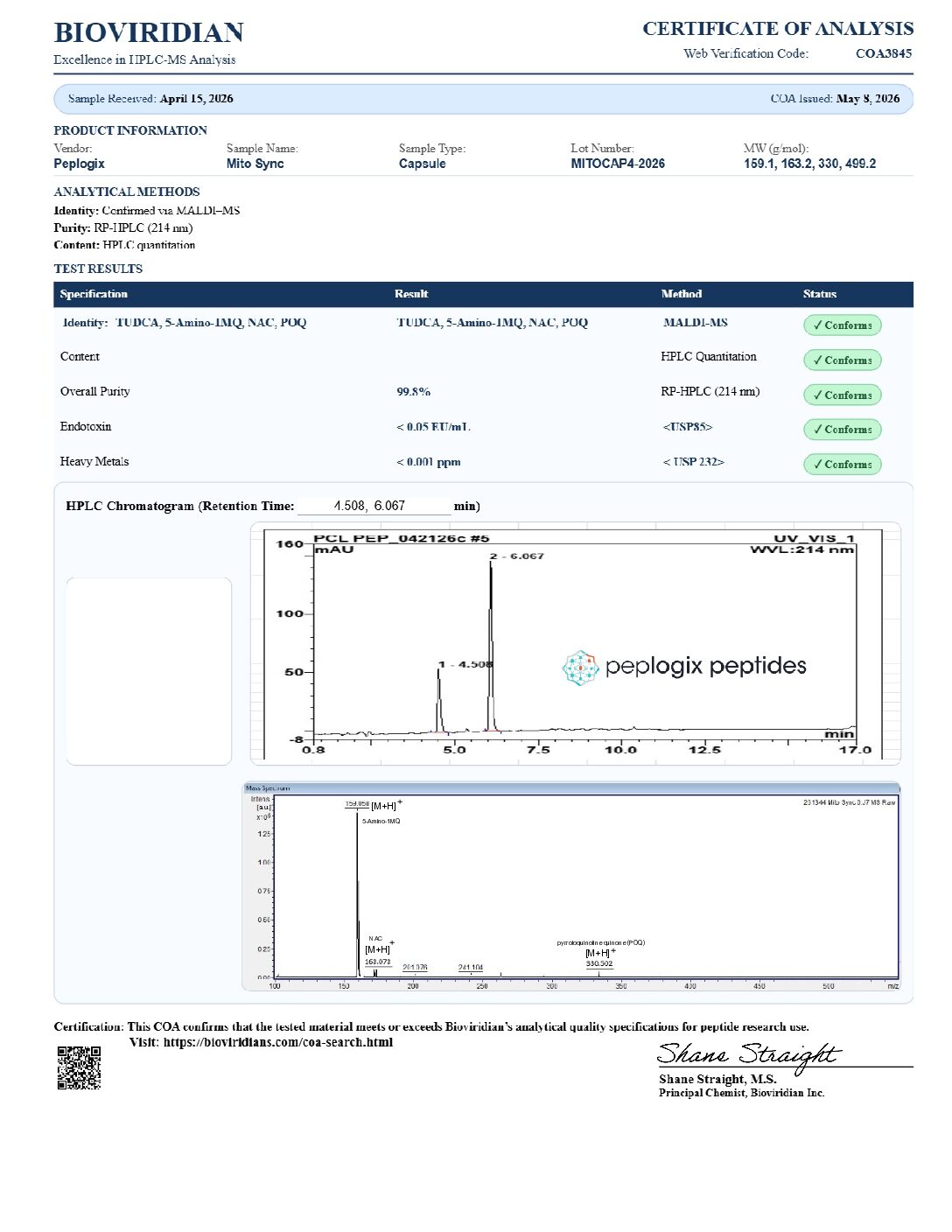This screenshot has height=1232, width=952.
Task: Select sample name Mito Sync
Action: 255,164
